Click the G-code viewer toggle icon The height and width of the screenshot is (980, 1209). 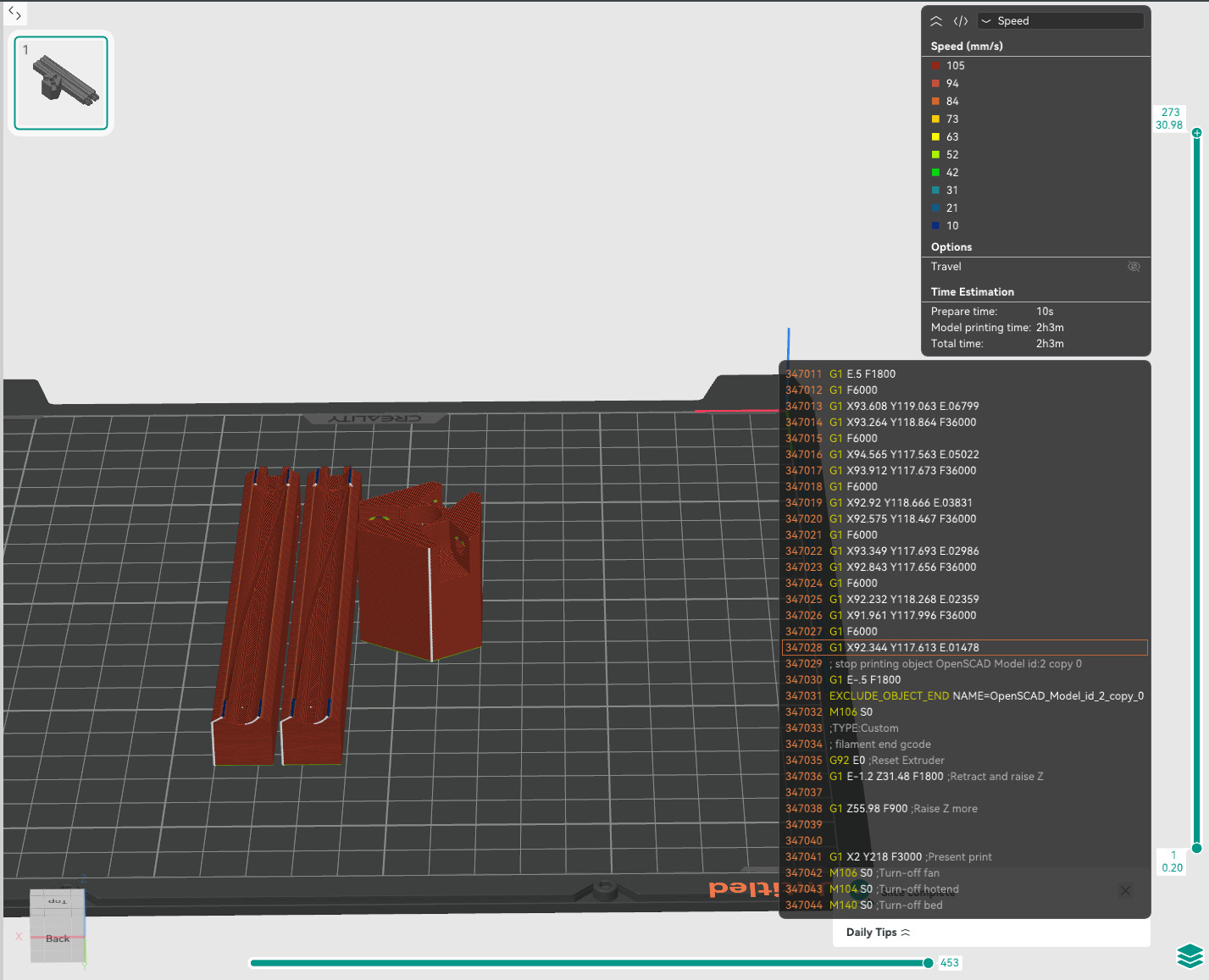click(x=961, y=21)
